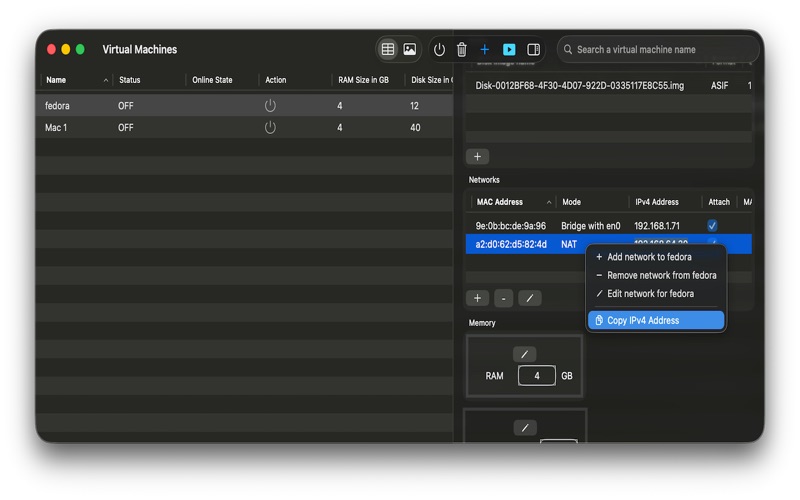Toggle Attach checkbox for 9e:0b:bc:de:9a:96

pos(712,226)
